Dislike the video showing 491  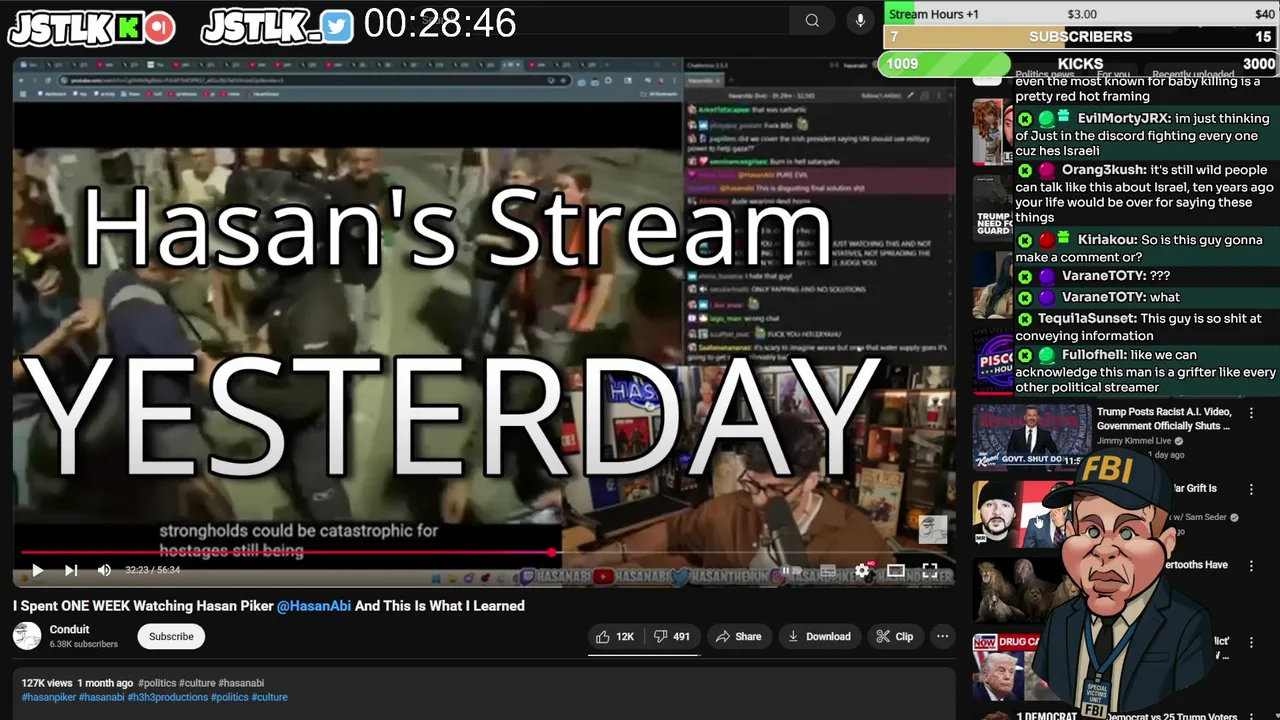[x=672, y=636]
